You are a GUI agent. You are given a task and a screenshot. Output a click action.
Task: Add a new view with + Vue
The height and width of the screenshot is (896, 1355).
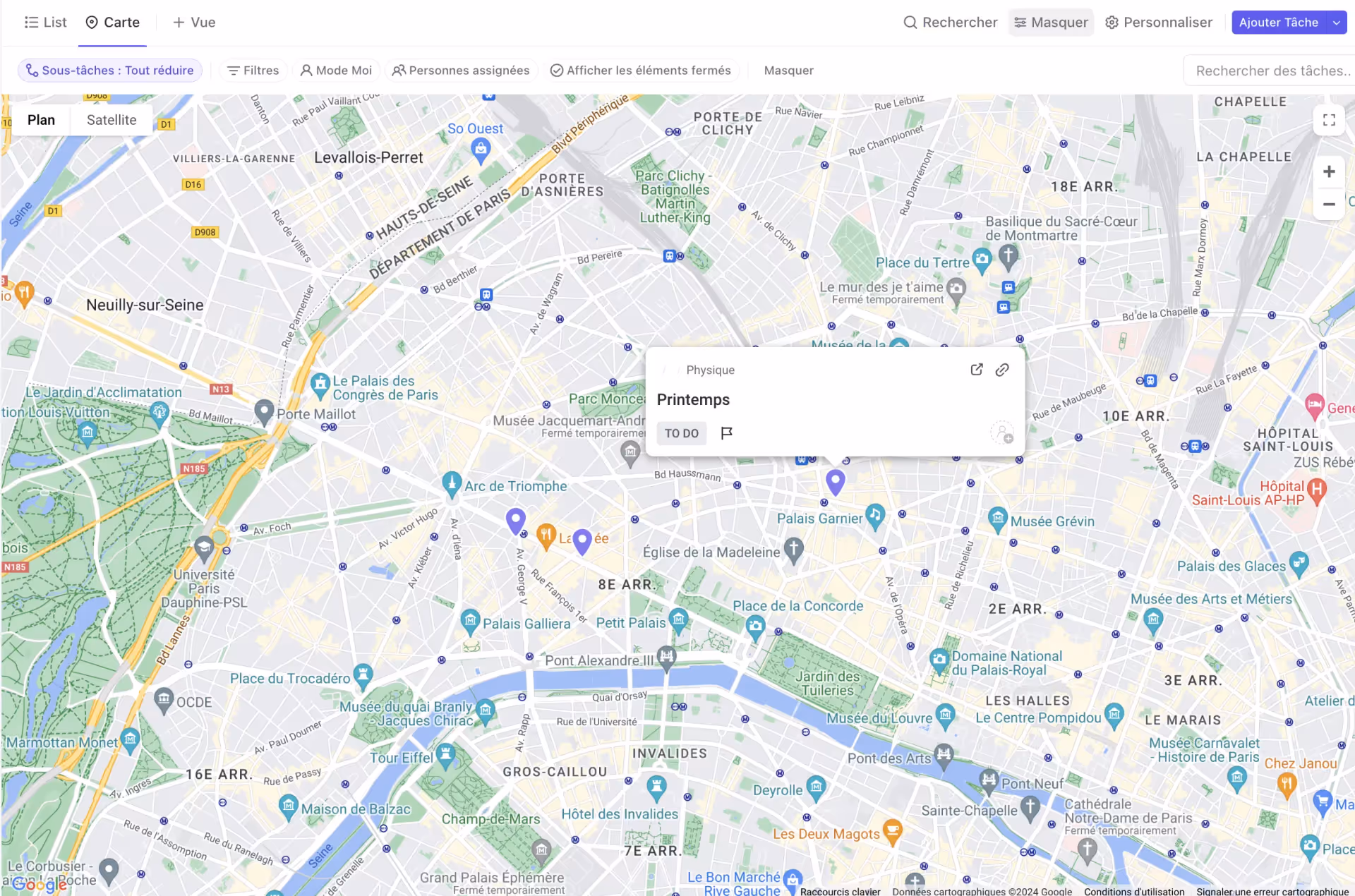[x=193, y=22]
